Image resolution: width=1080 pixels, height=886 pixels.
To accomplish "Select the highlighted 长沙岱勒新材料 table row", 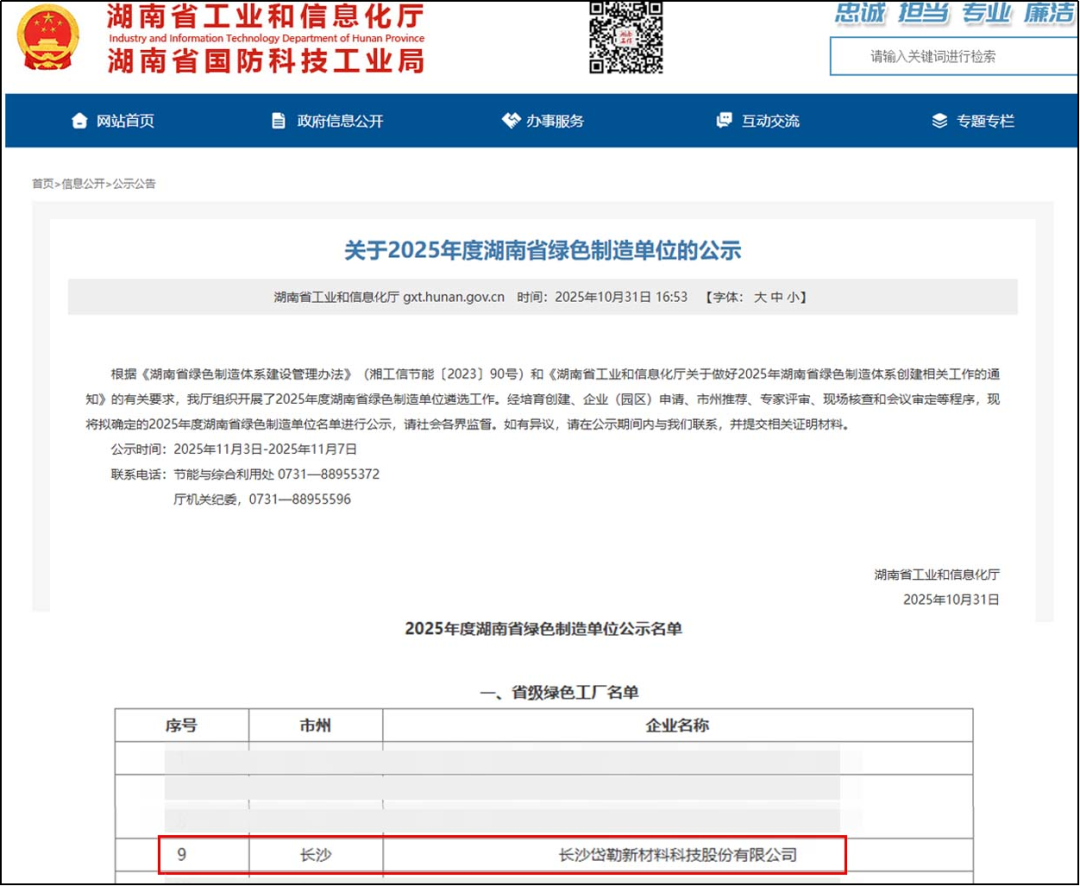I will click(505, 856).
